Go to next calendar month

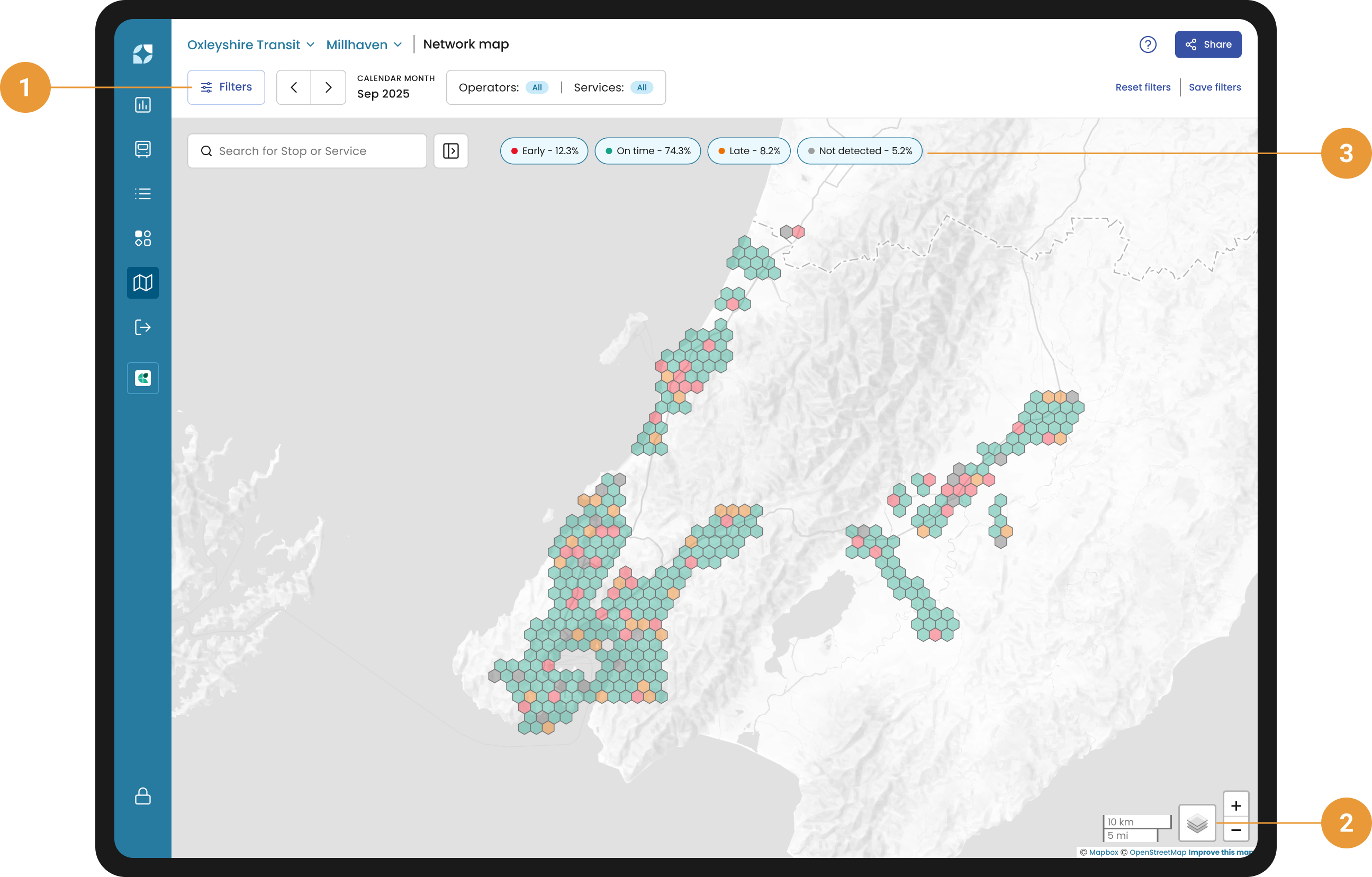[328, 87]
